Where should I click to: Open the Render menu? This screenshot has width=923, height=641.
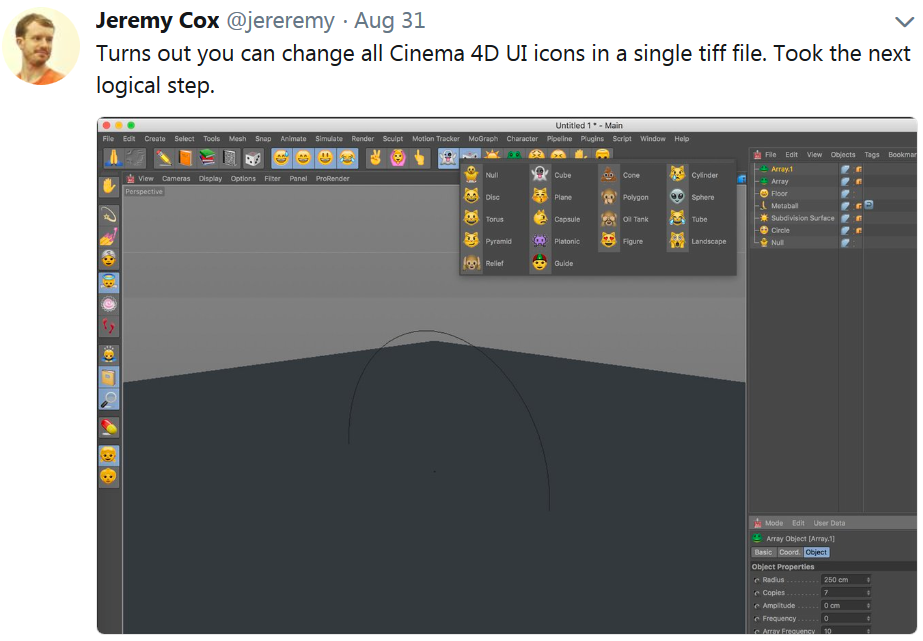363,139
